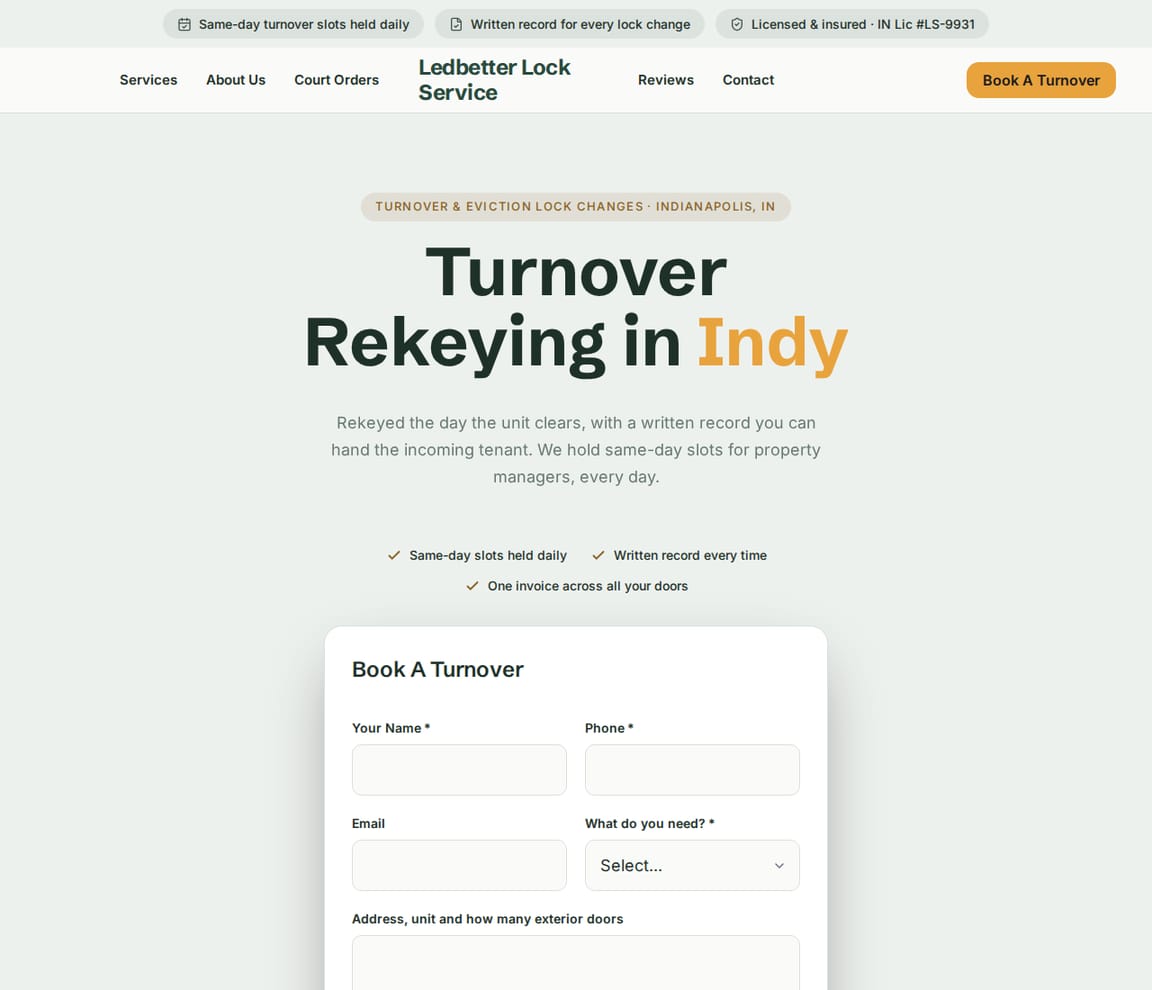Open Court Orders nav link
1152x990 pixels.
[336, 80]
